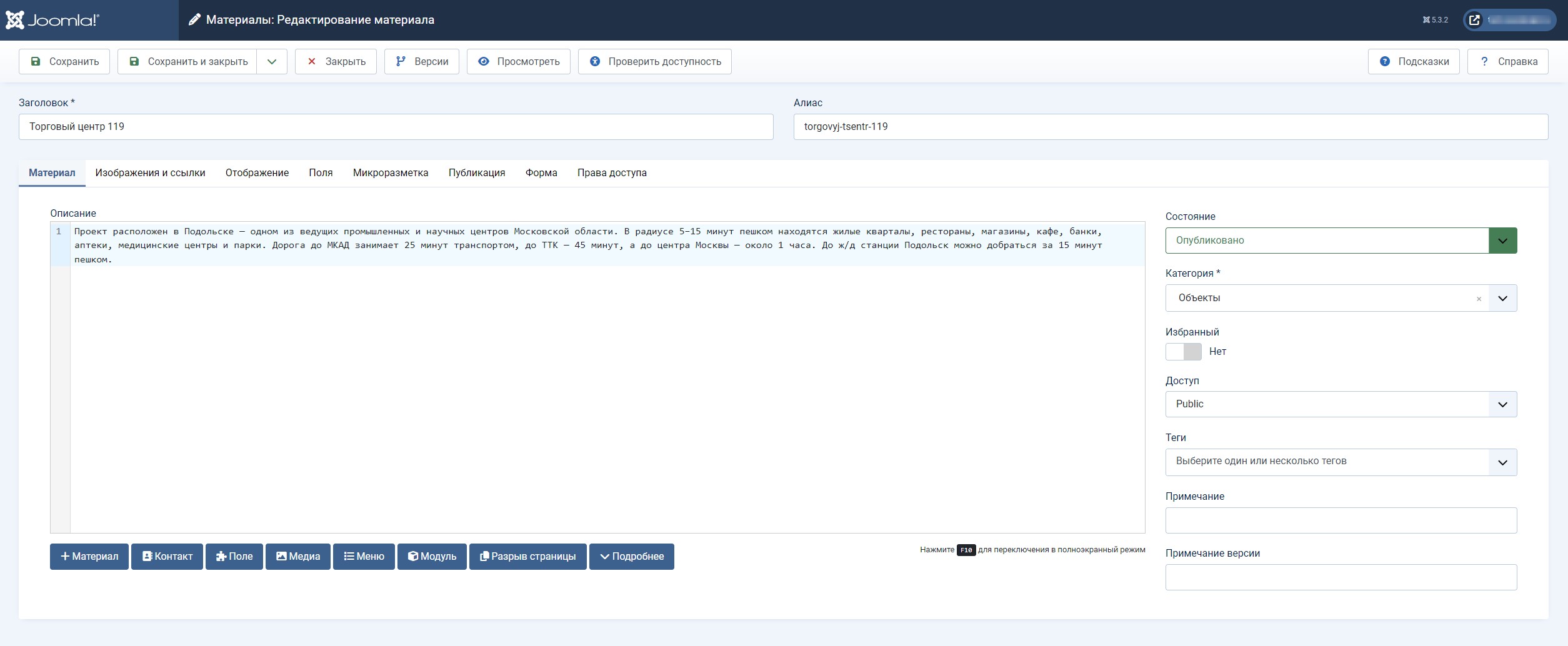The width and height of the screenshot is (1568, 646).
Task: Insert a page break in the editor
Action: (x=528, y=556)
